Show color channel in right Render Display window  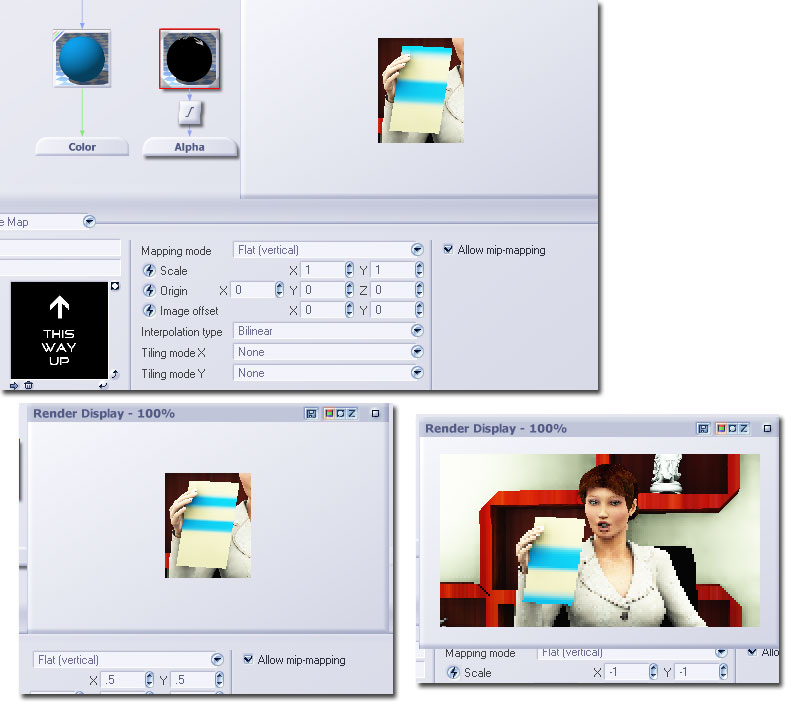click(x=721, y=429)
